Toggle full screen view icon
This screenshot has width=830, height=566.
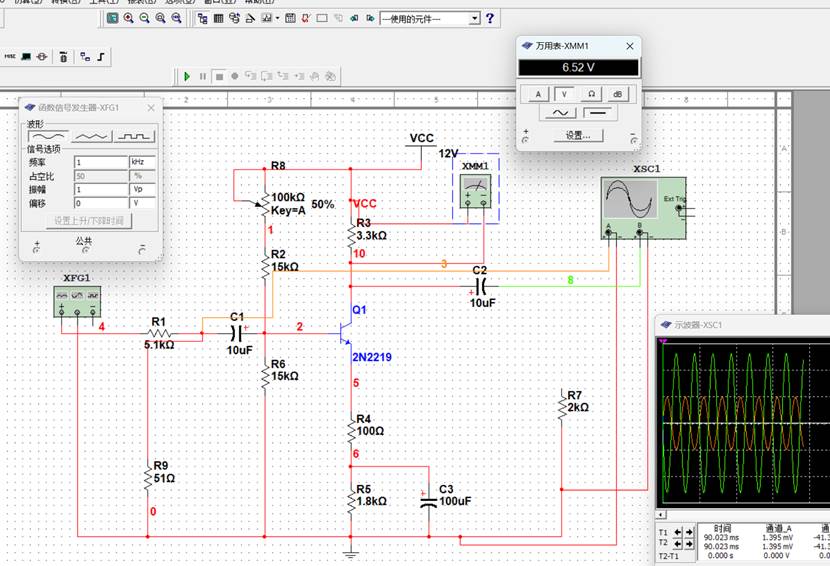(112, 18)
